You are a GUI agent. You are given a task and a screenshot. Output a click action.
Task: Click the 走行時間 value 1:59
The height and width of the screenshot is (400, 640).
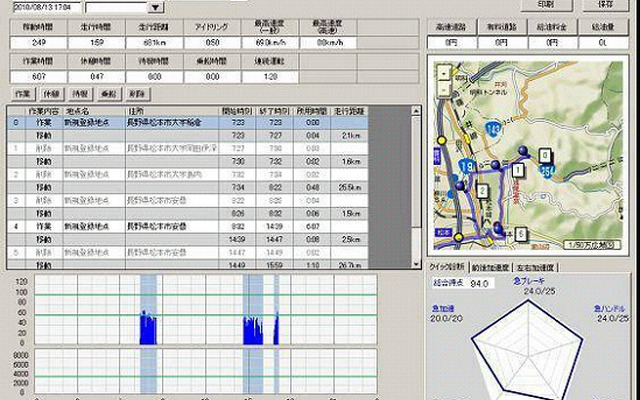(x=96, y=42)
